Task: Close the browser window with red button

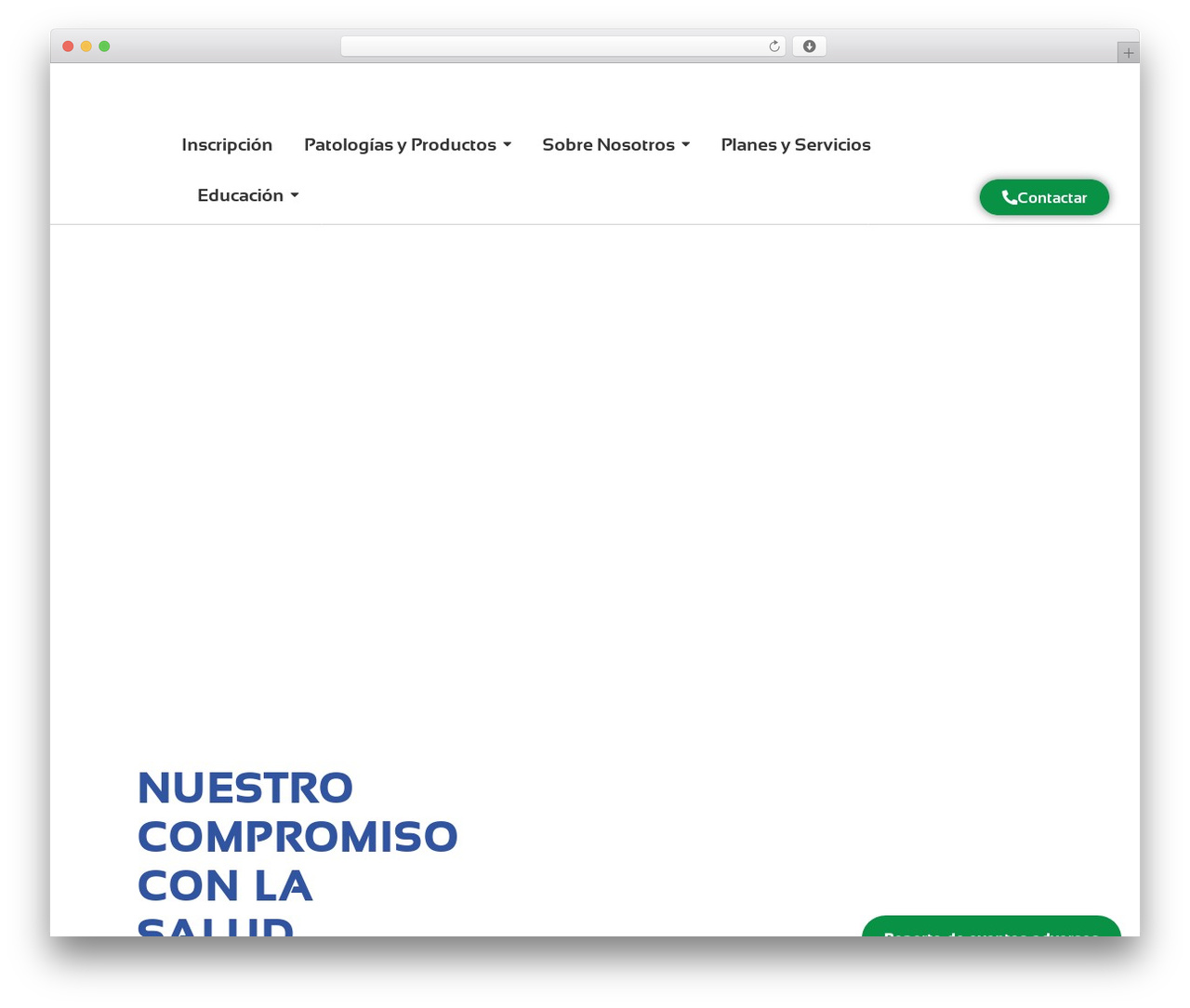Action: 68,46
